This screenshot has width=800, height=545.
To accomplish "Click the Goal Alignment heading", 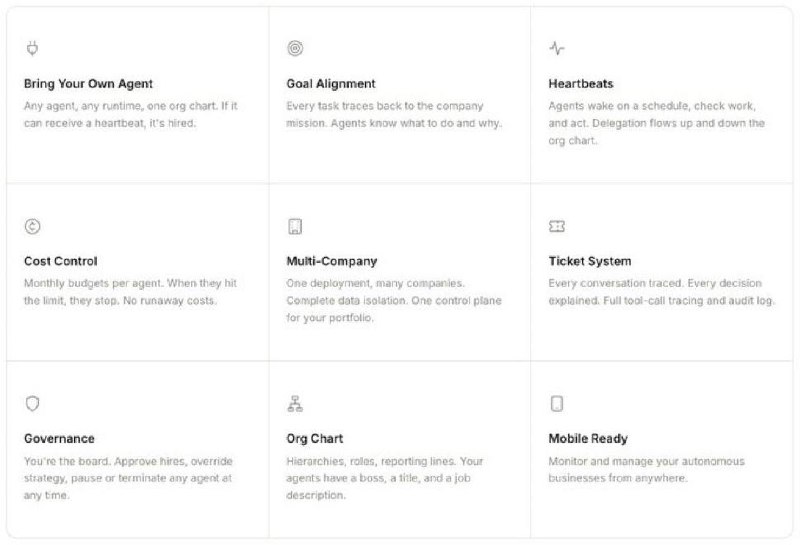I will point(331,84).
